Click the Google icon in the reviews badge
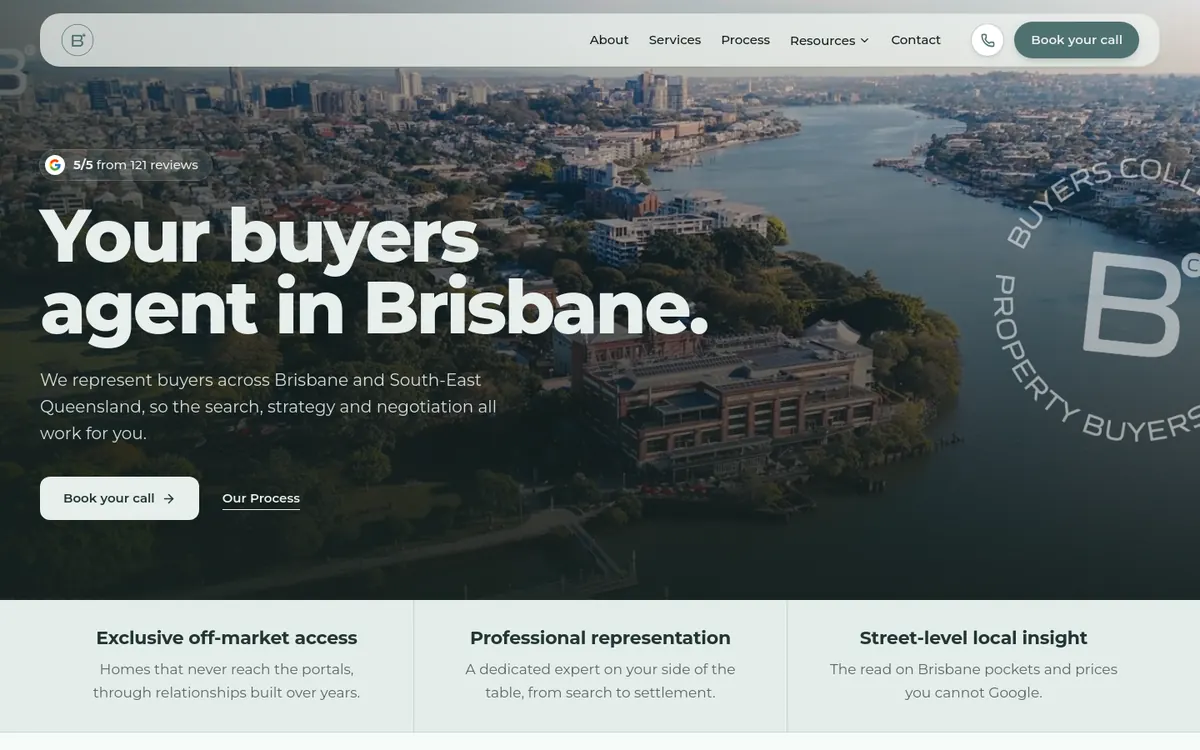 pyautogui.click(x=55, y=165)
